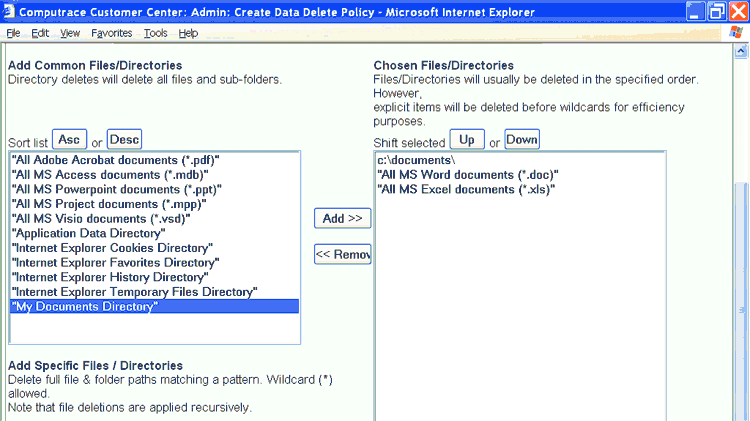Select "All MS Excel documents (*.xls)" chosen entry
750x421 pixels.
pyautogui.click(x=520, y=189)
